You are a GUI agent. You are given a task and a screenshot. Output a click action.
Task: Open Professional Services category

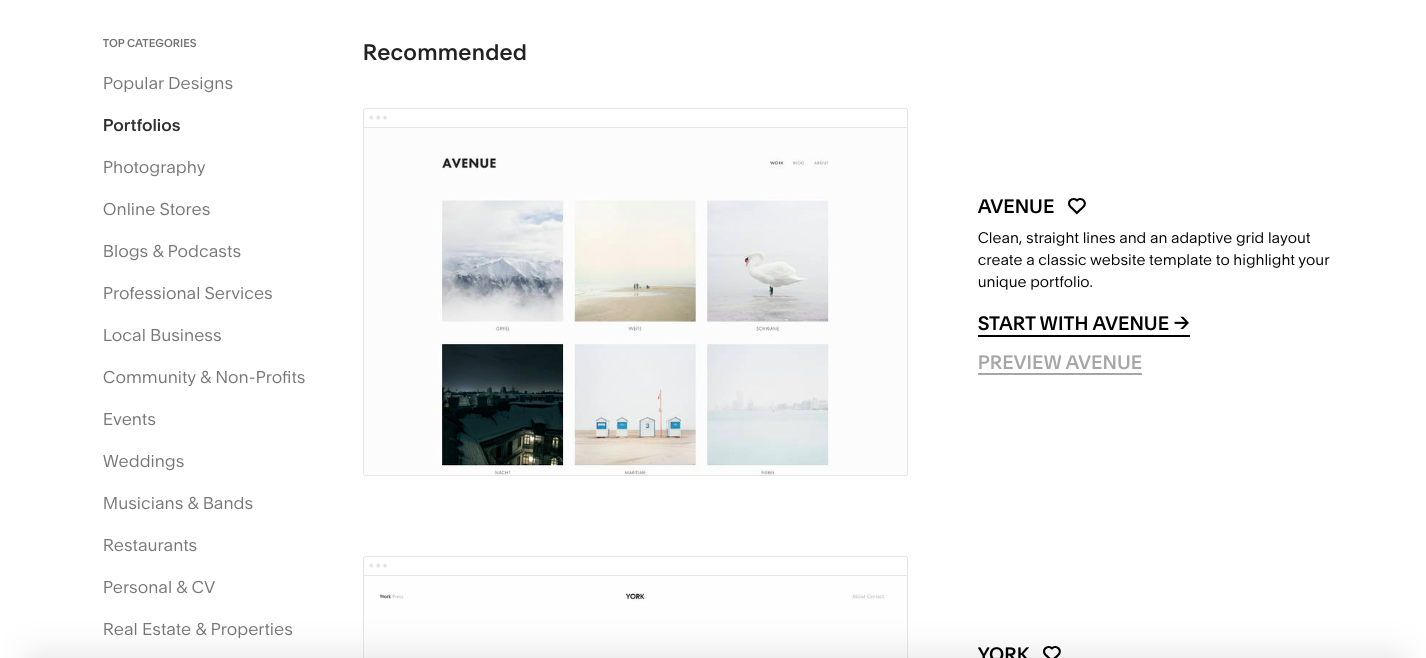[x=188, y=293]
